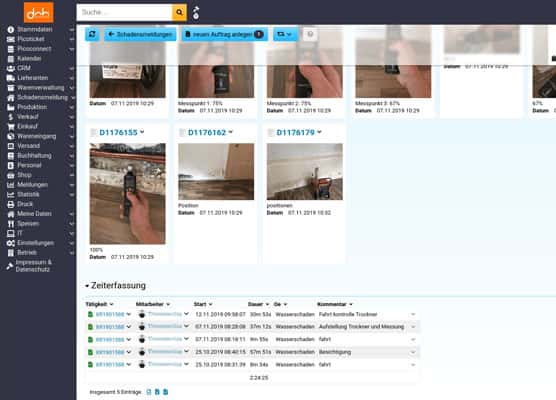Click the Einkauf shopping cart icon
This screenshot has height=400, width=556.
coord(11,126)
